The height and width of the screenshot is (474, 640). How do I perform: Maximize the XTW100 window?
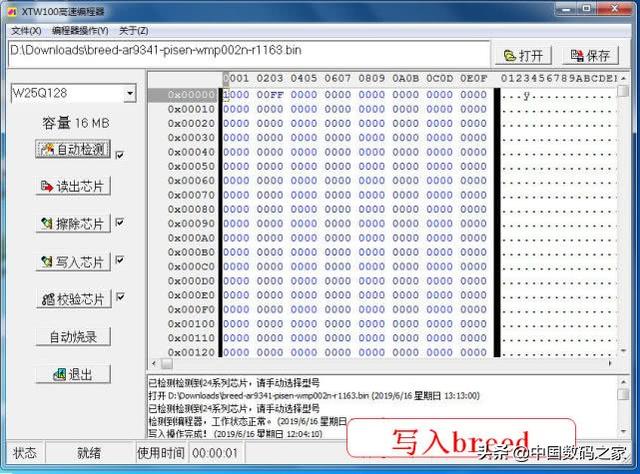587,9
